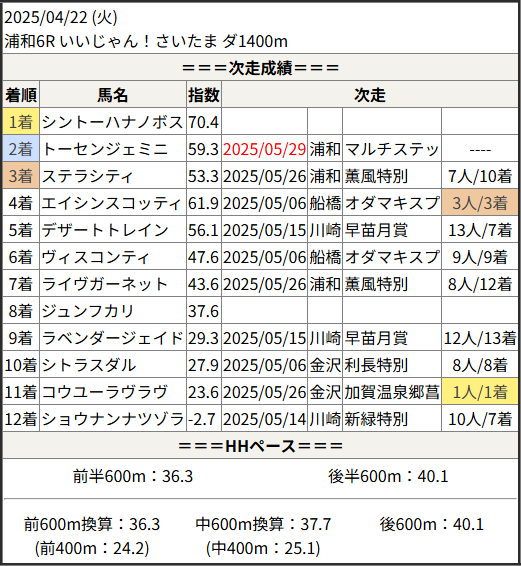Click the 指数 column header

204,95
